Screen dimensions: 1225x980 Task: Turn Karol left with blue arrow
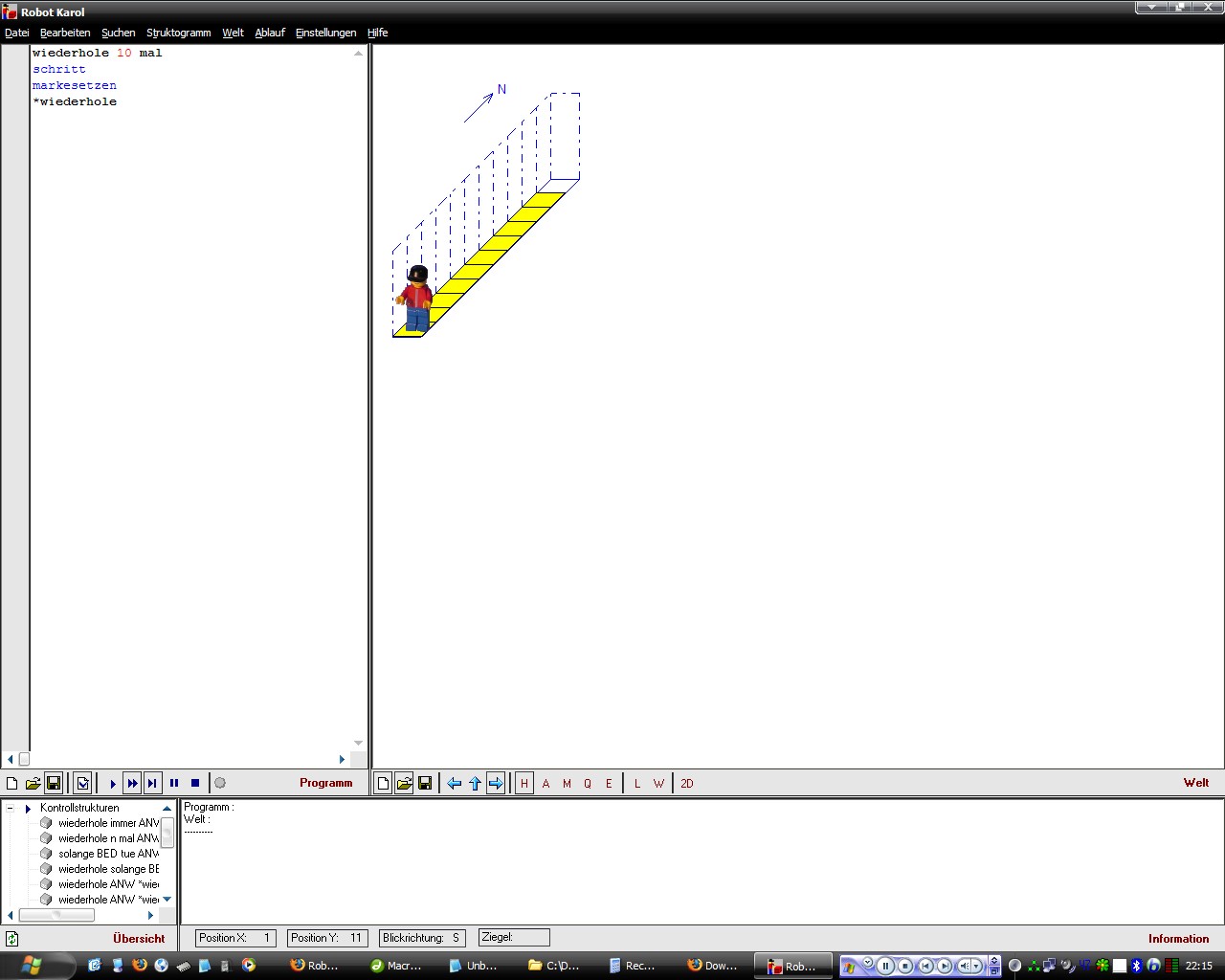click(x=455, y=783)
